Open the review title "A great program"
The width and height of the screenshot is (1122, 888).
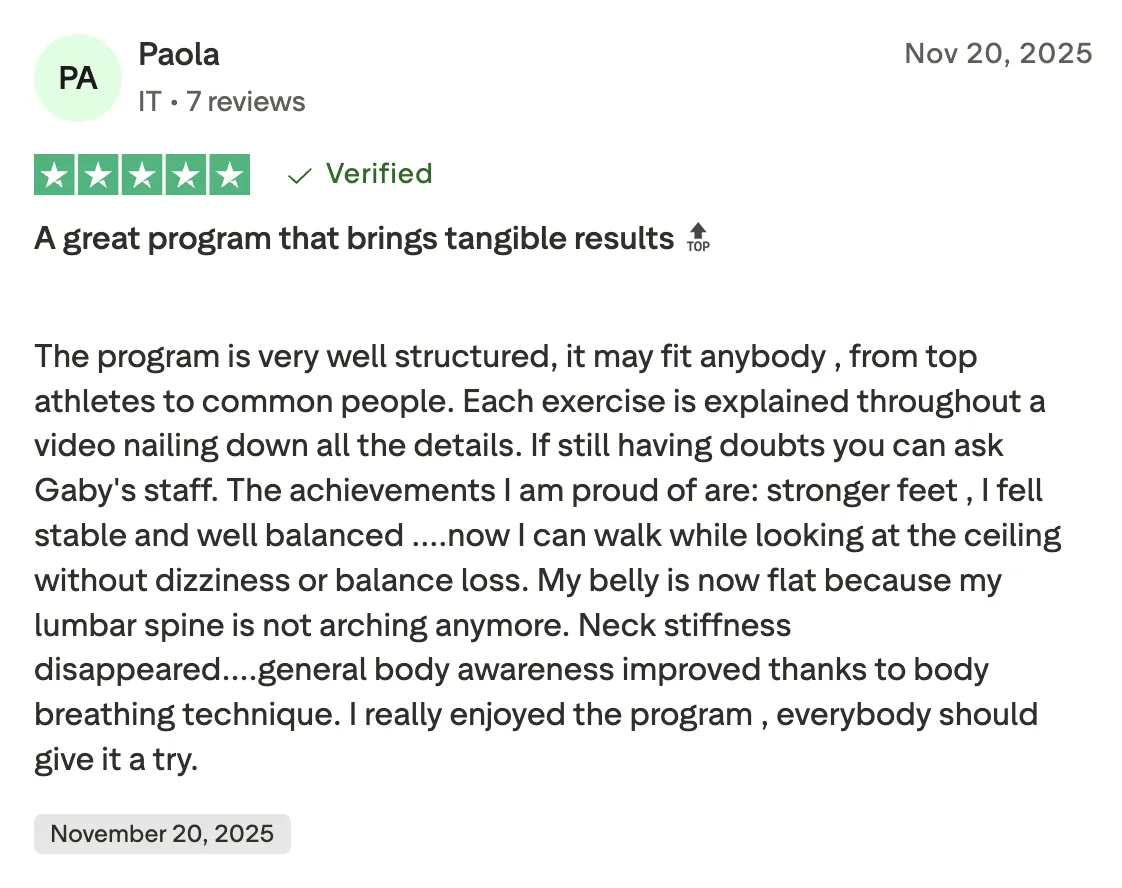(353, 238)
